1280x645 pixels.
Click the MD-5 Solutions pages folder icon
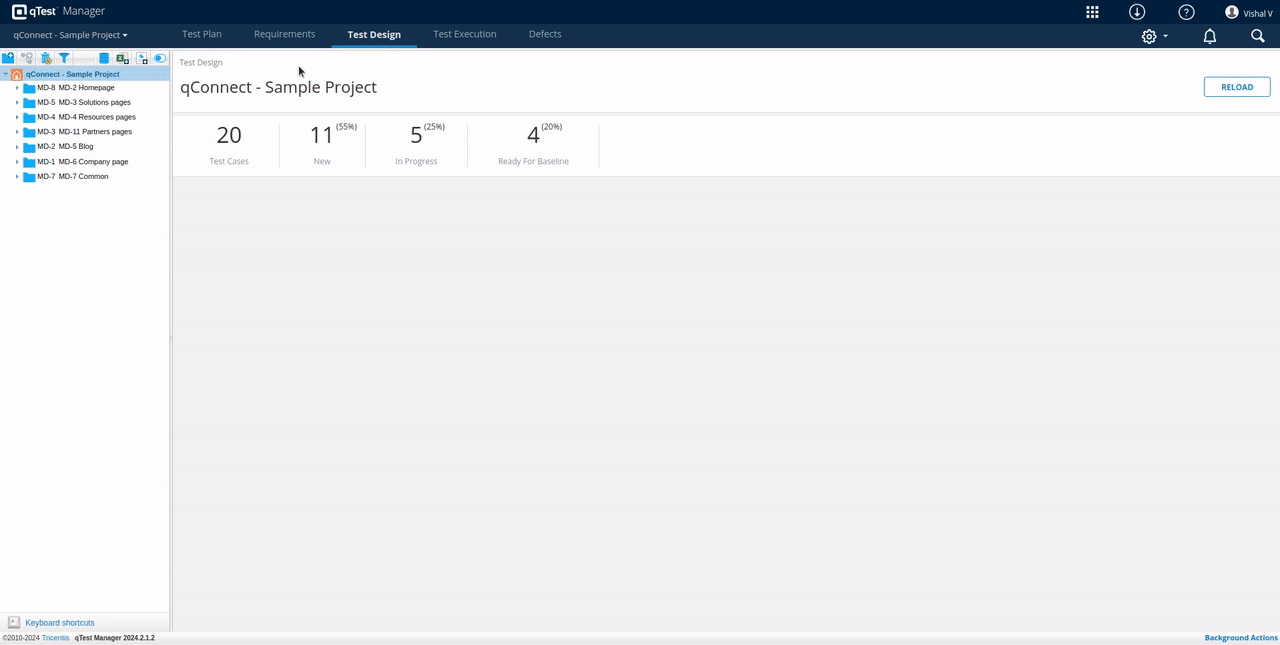[x=29, y=102]
